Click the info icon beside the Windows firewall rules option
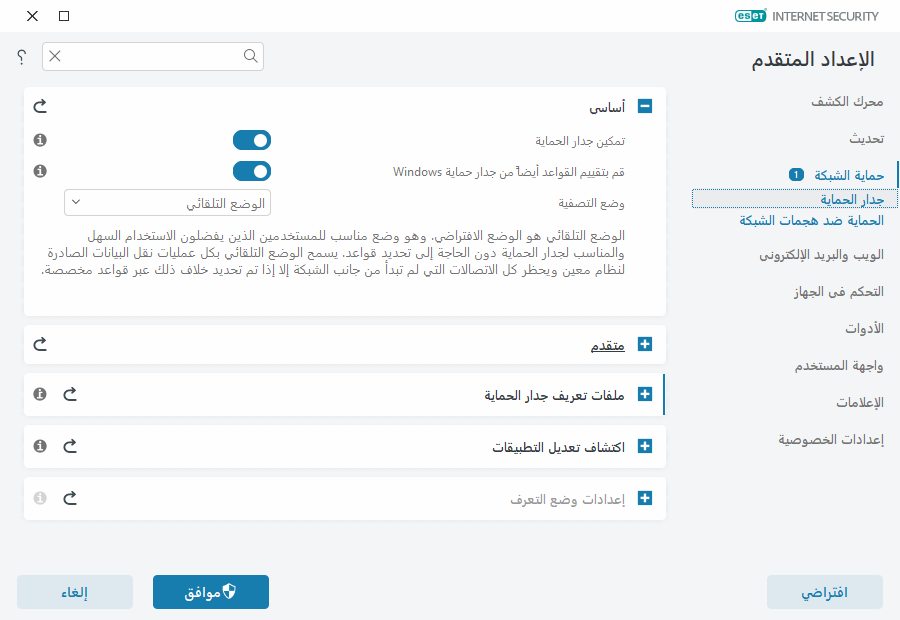This screenshot has width=900, height=620. click(39, 171)
